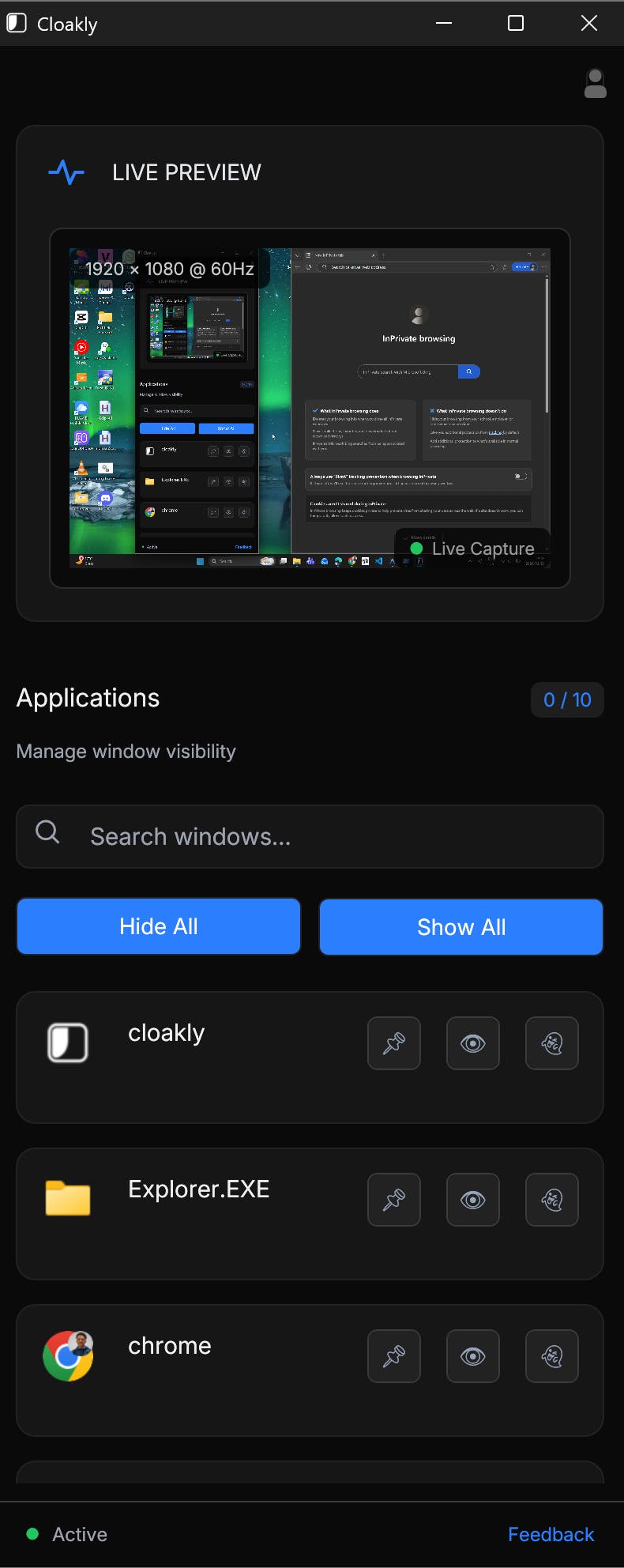Click the 0 / 10 hidden counter badge

pyautogui.click(x=567, y=699)
